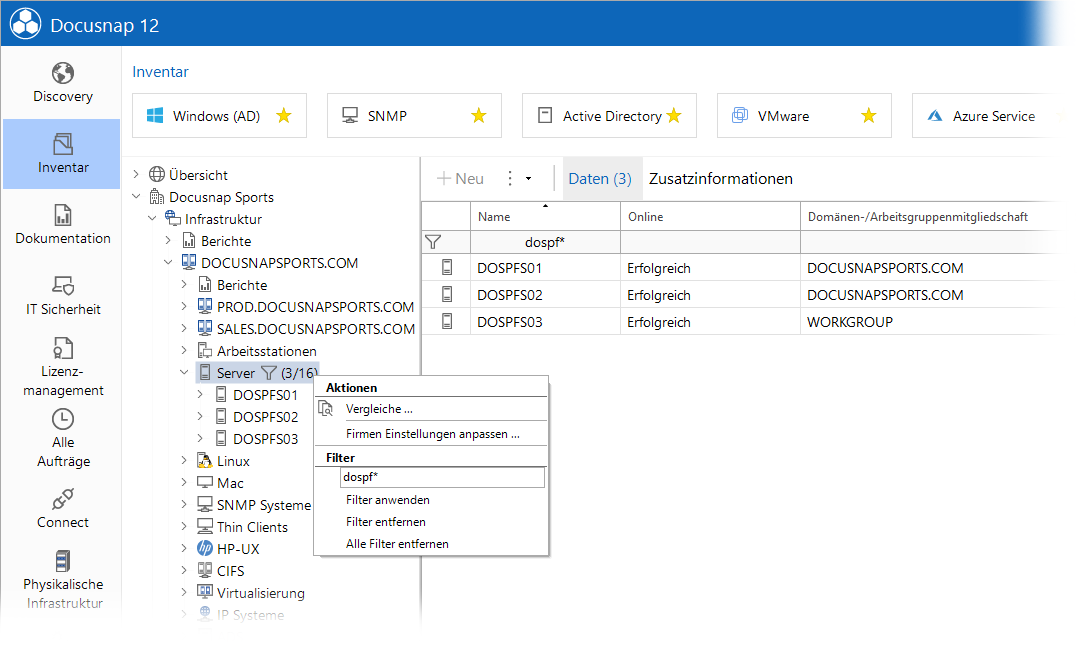Toggle favorite star on VMware tile
This screenshot has height=648, width=1091.
868,116
